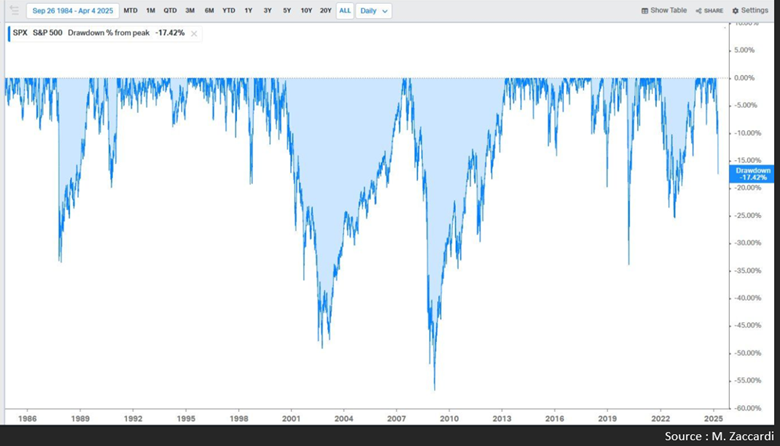Open the sidebar menu icon at top left
This screenshot has height=446, width=780.
tap(13, 10)
